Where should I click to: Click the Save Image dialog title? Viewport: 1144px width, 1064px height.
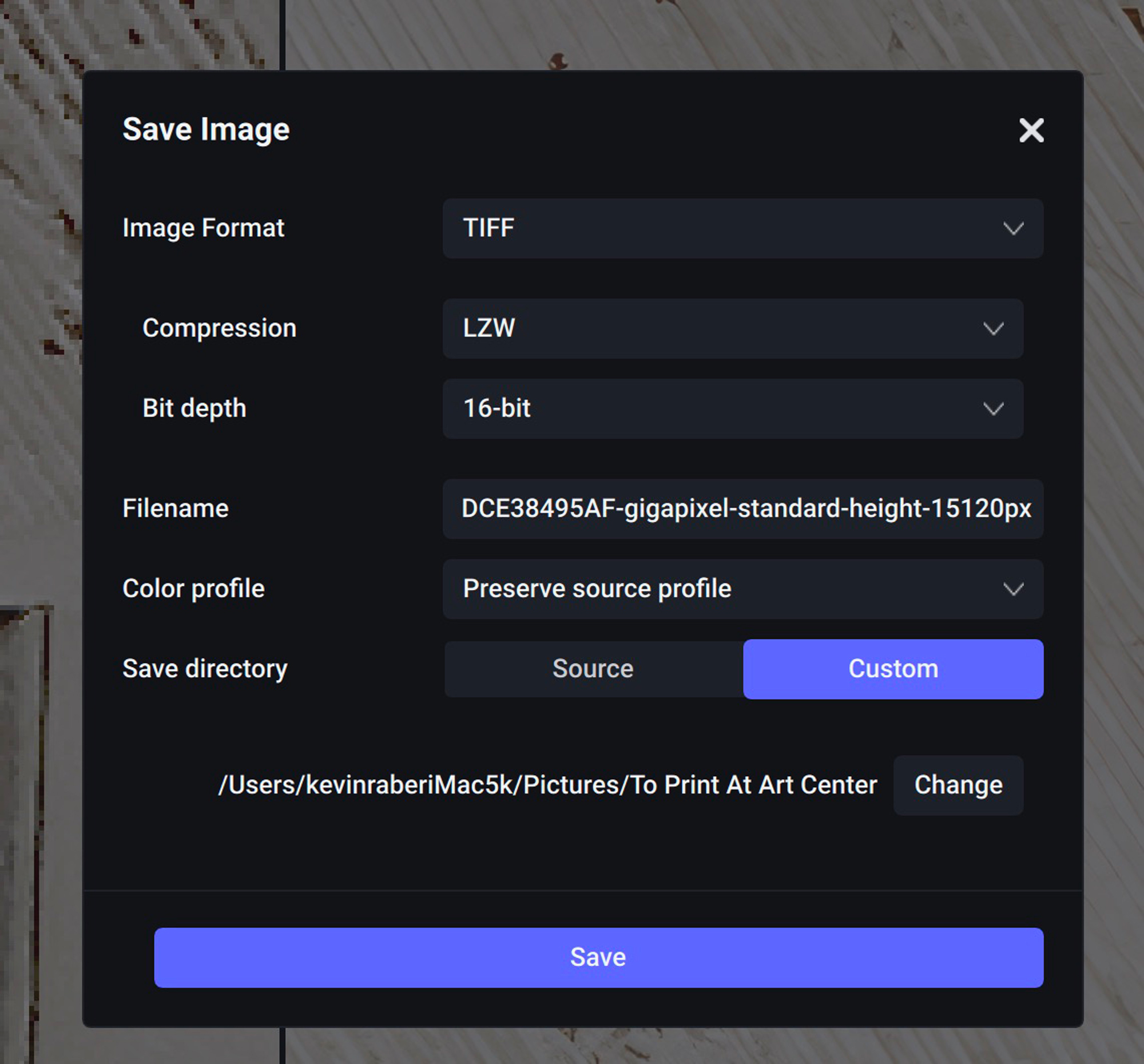click(206, 129)
